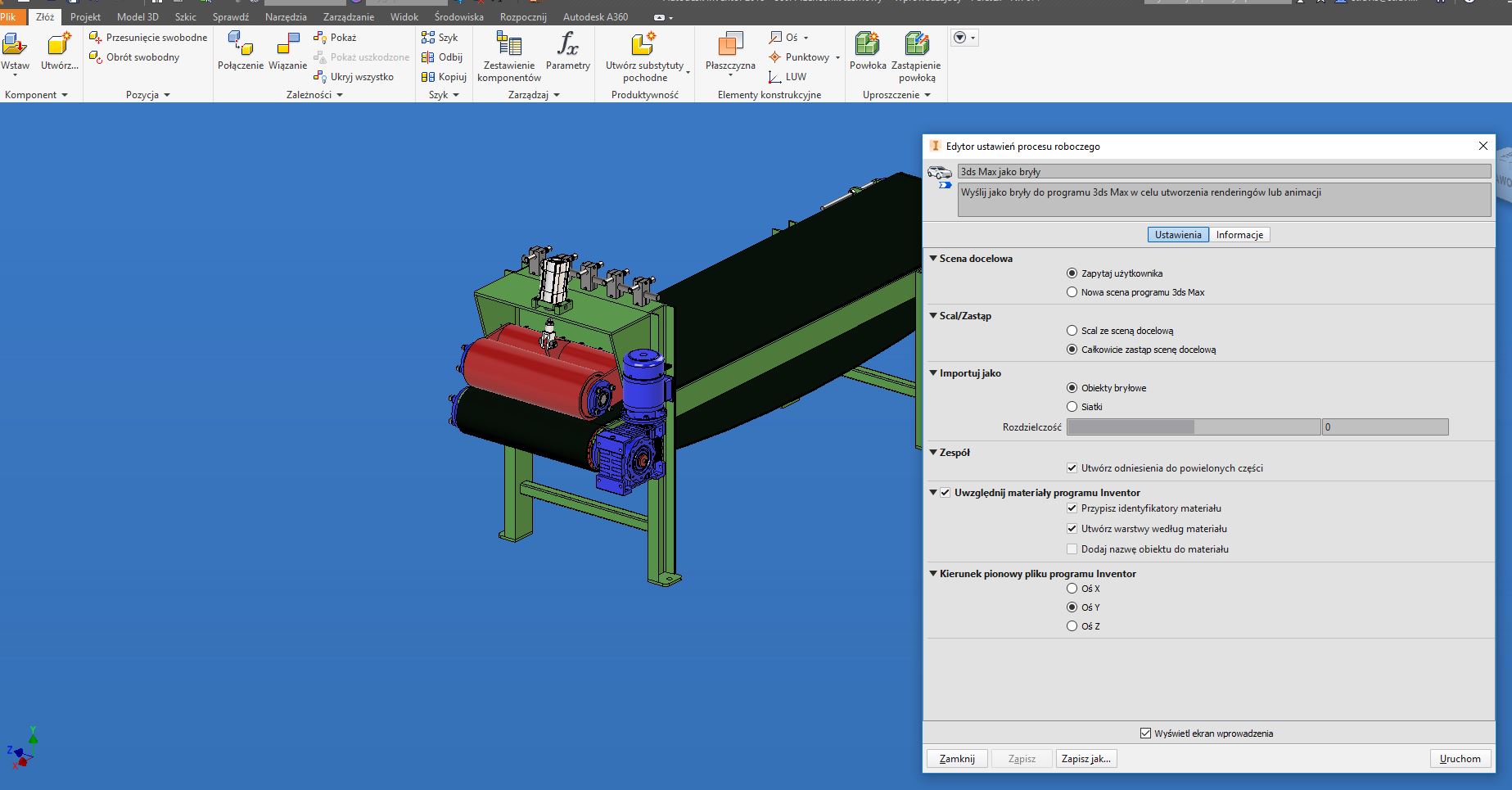The width and height of the screenshot is (1512, 790).
Task: Click Ukryj wszystko icon
Action: pyautogui.click(x=320, y=77)
